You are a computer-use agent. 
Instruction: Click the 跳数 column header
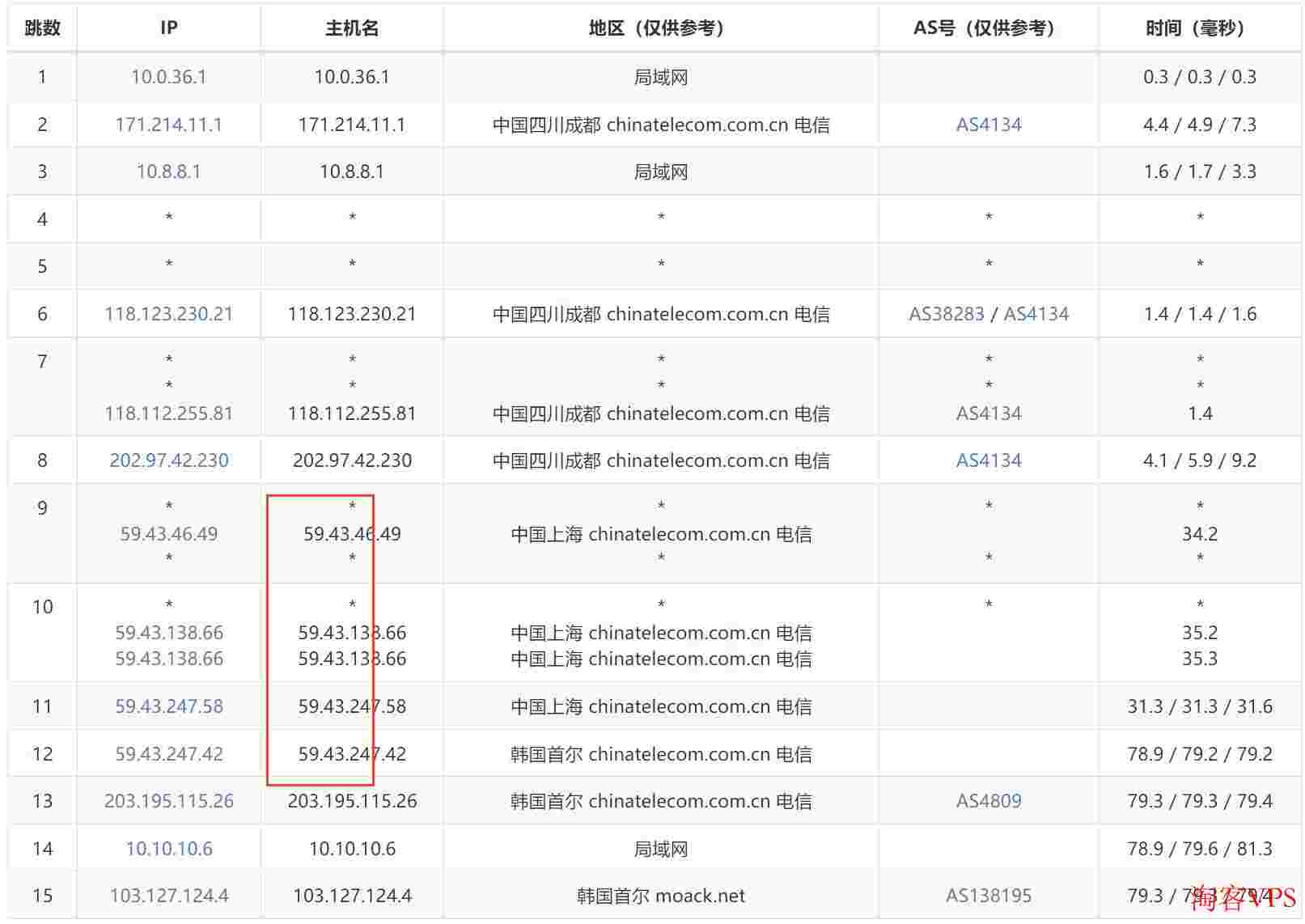pos(42,28)
